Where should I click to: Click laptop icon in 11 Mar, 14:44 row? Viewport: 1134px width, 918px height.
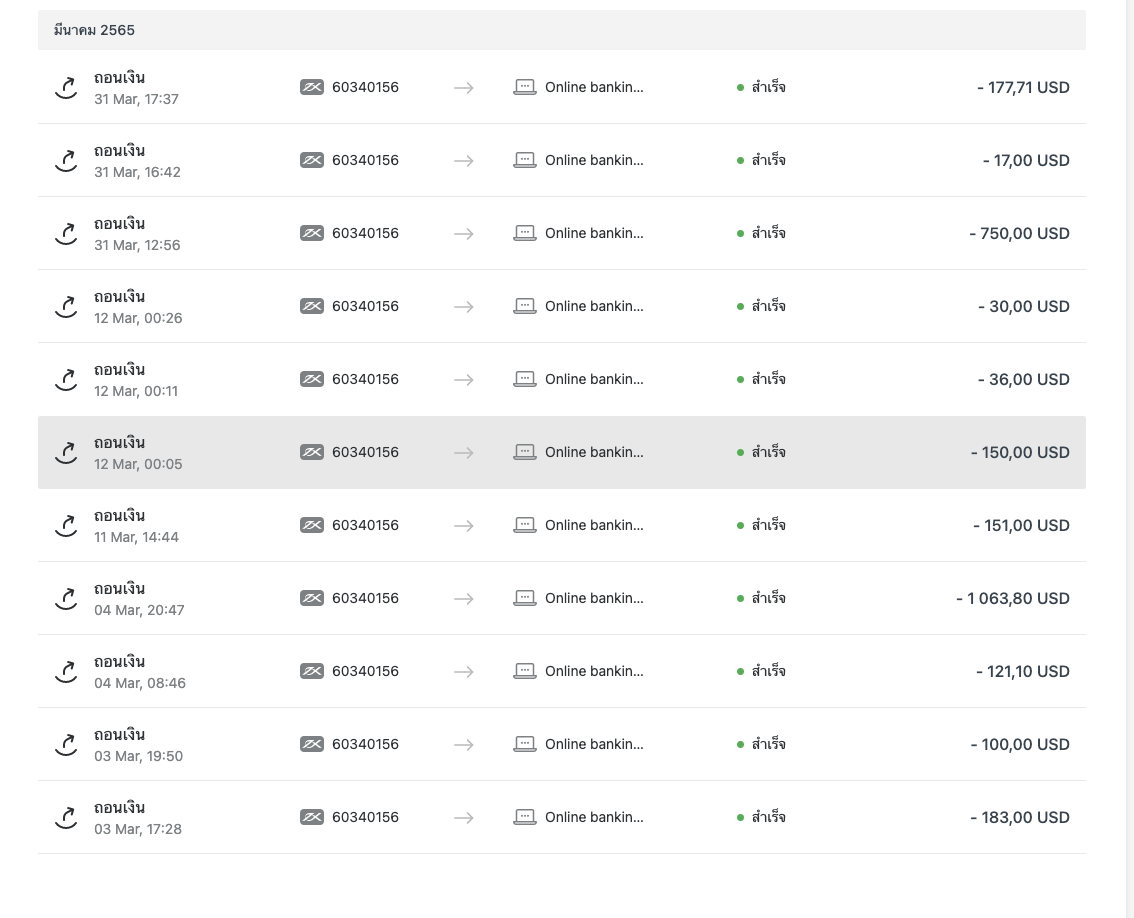click(525, 525)
